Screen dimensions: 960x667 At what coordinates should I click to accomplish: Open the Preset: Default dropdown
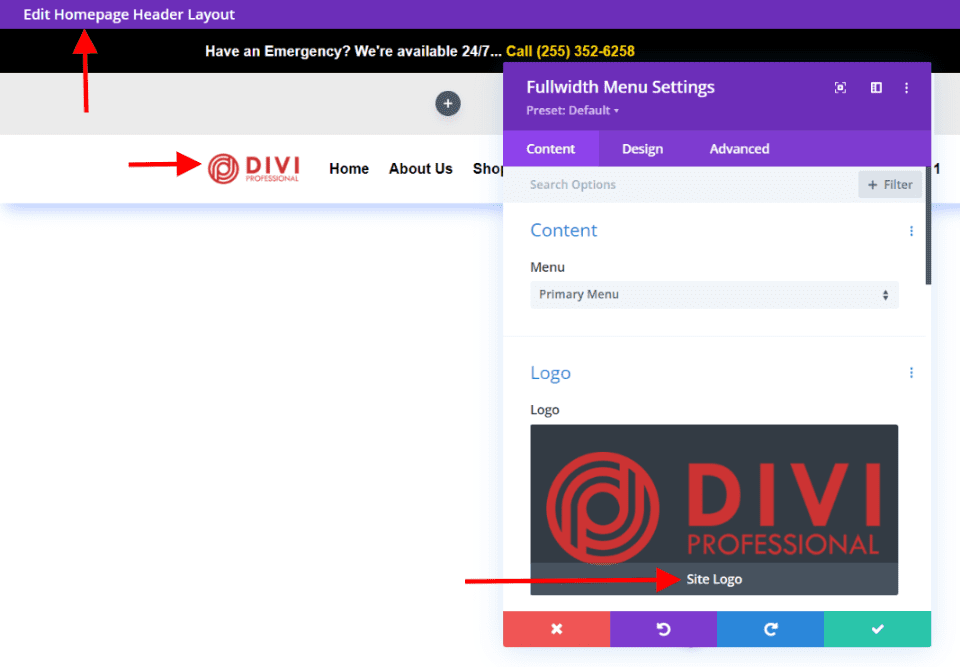tap(572, 110)
